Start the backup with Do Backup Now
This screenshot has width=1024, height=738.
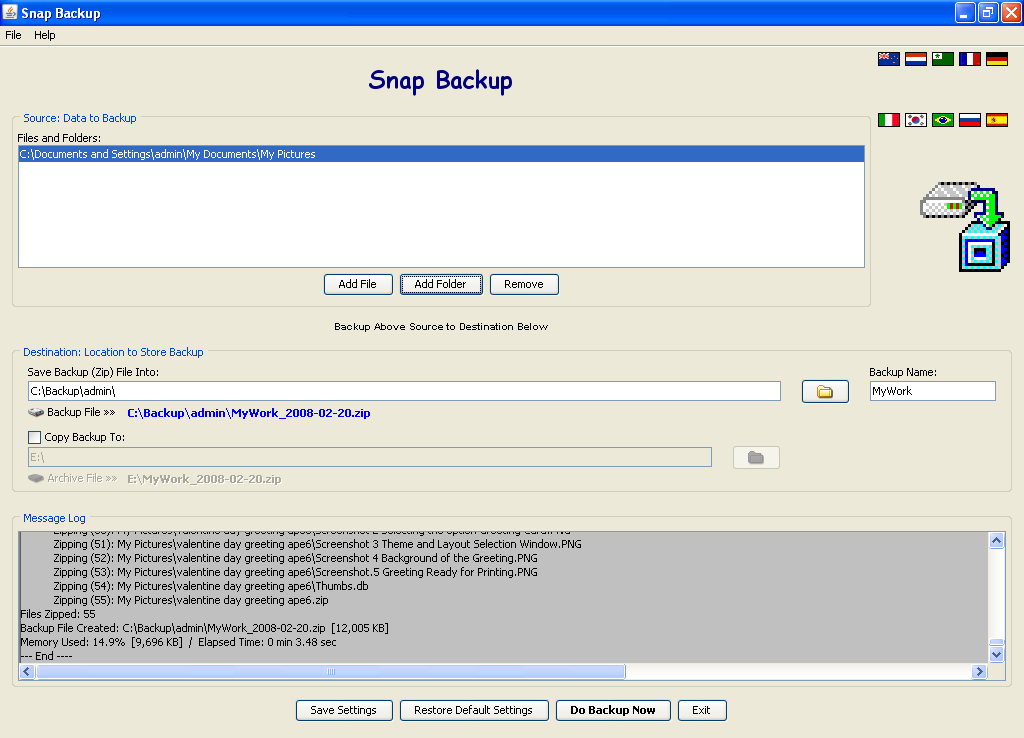(613, 710)
